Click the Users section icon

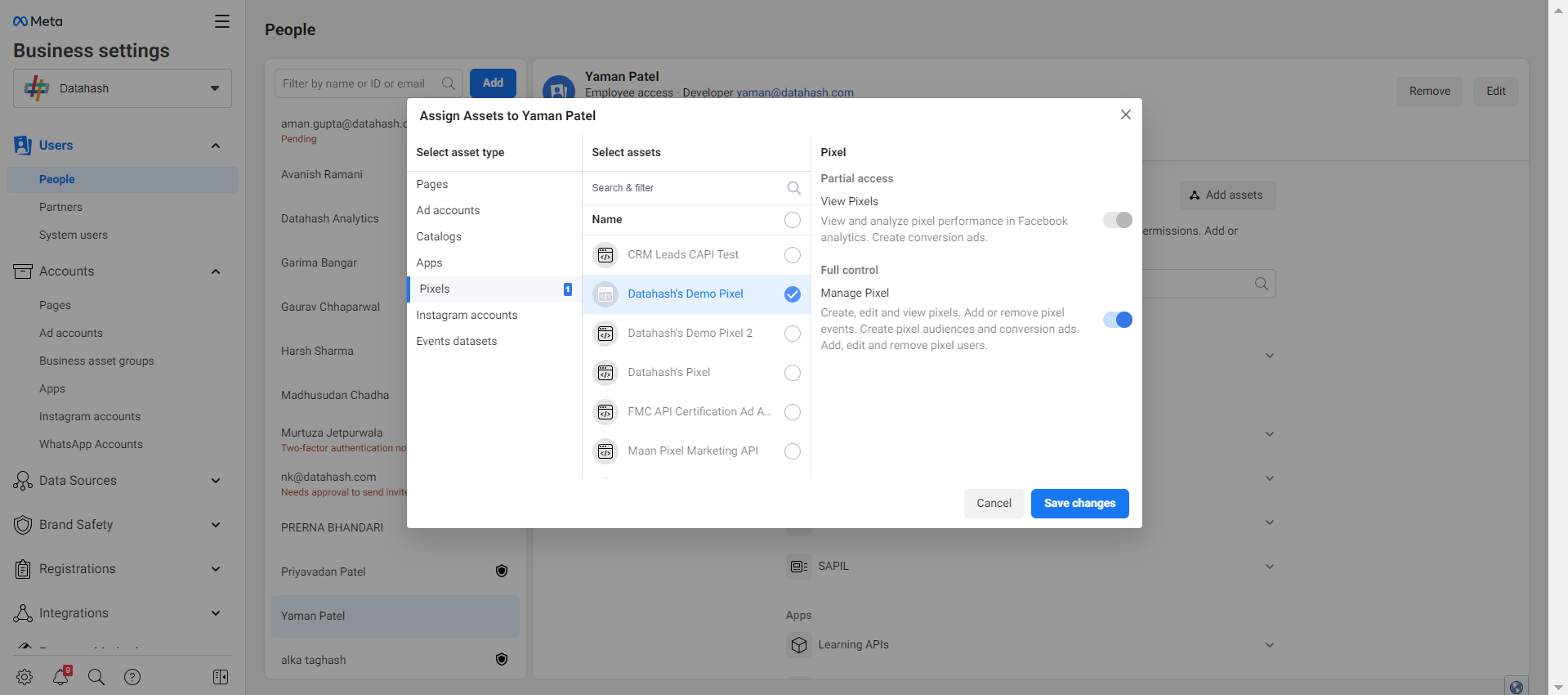pos(23,146)
